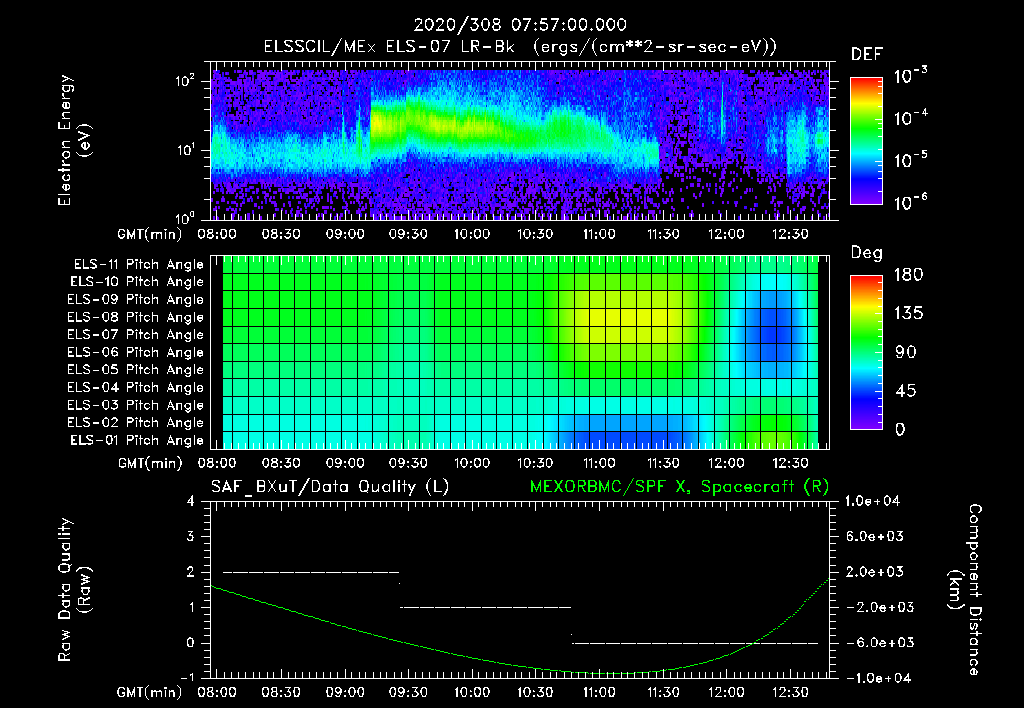
Task: Click the data quality line at level 2
Action: pos(311,572)
